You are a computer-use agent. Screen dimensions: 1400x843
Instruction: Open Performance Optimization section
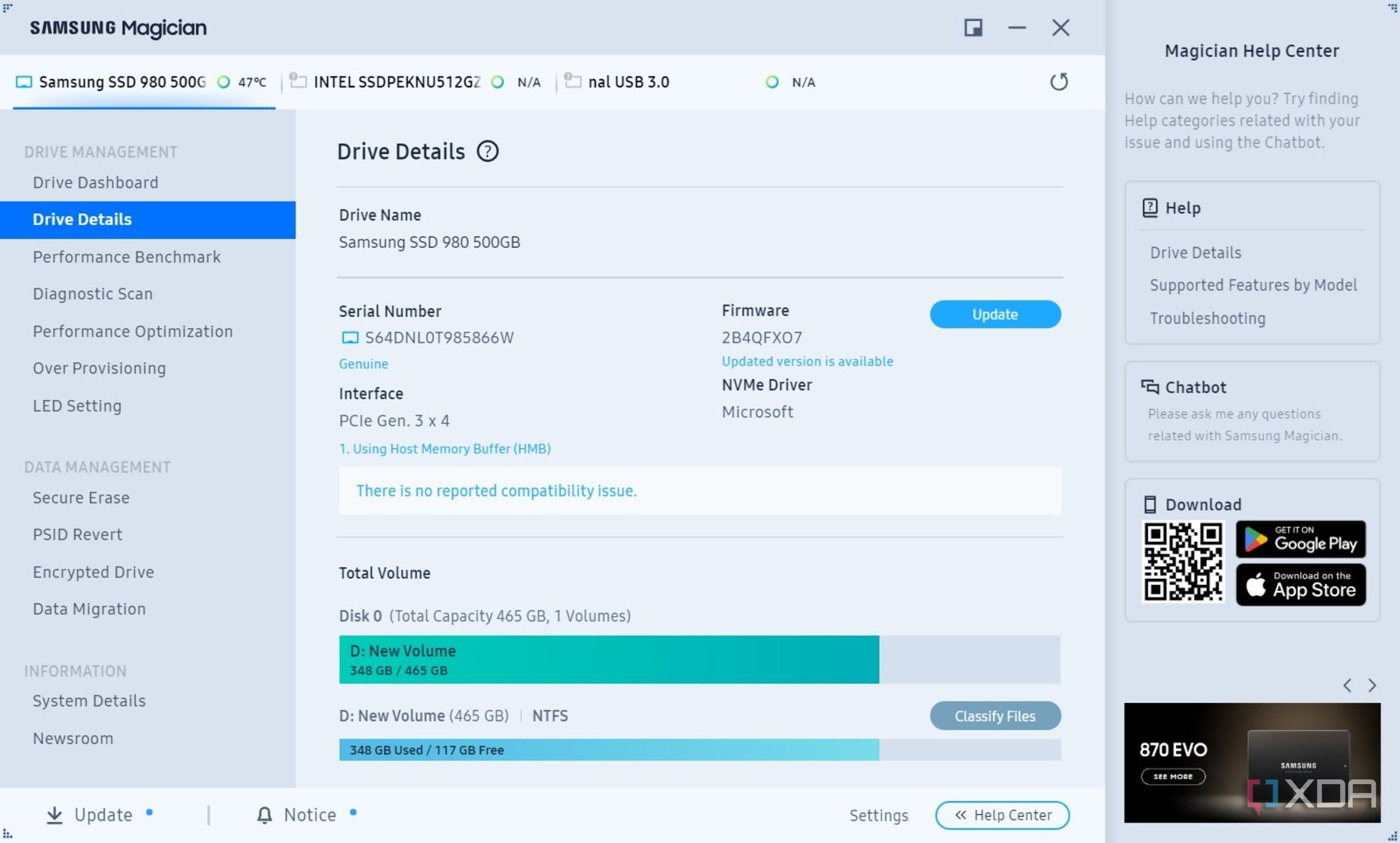click(x=132, y=331)
